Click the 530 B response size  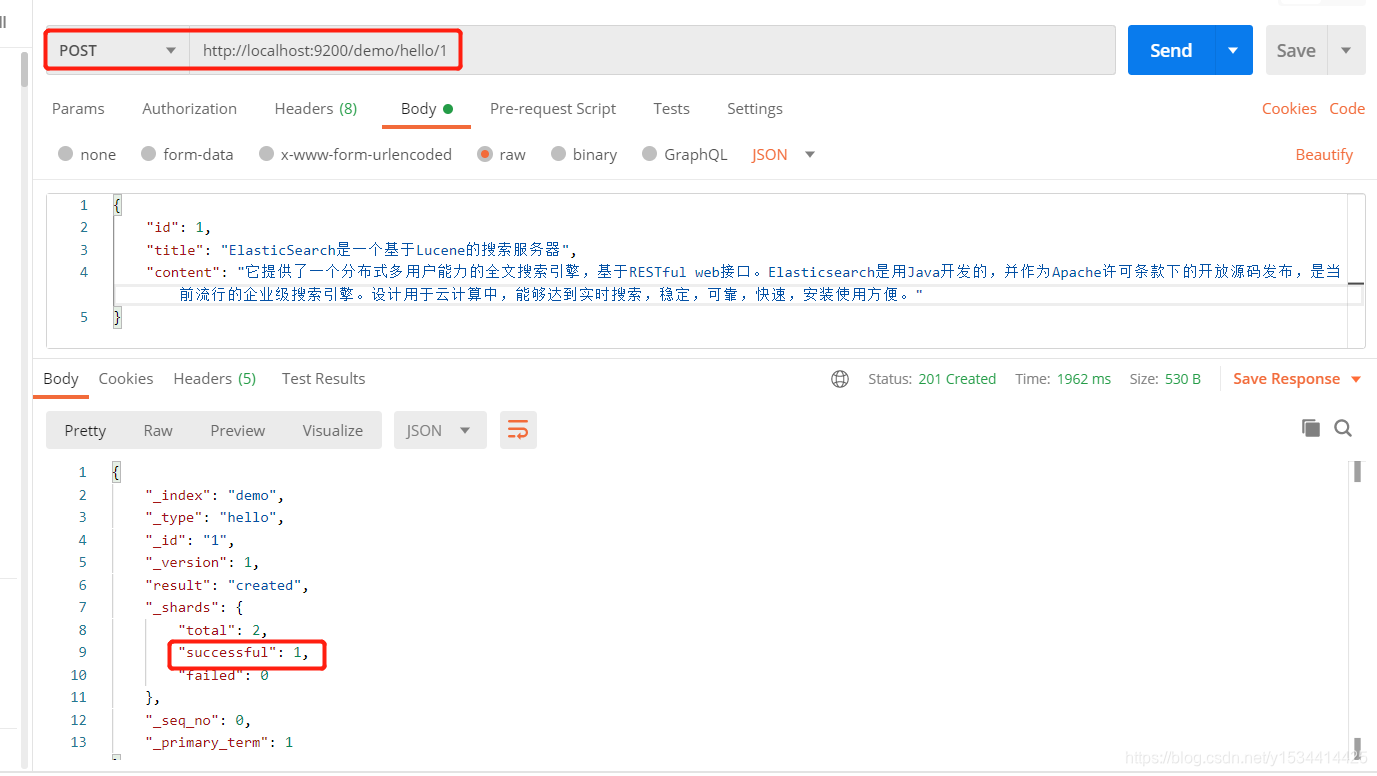[1183, 379]
